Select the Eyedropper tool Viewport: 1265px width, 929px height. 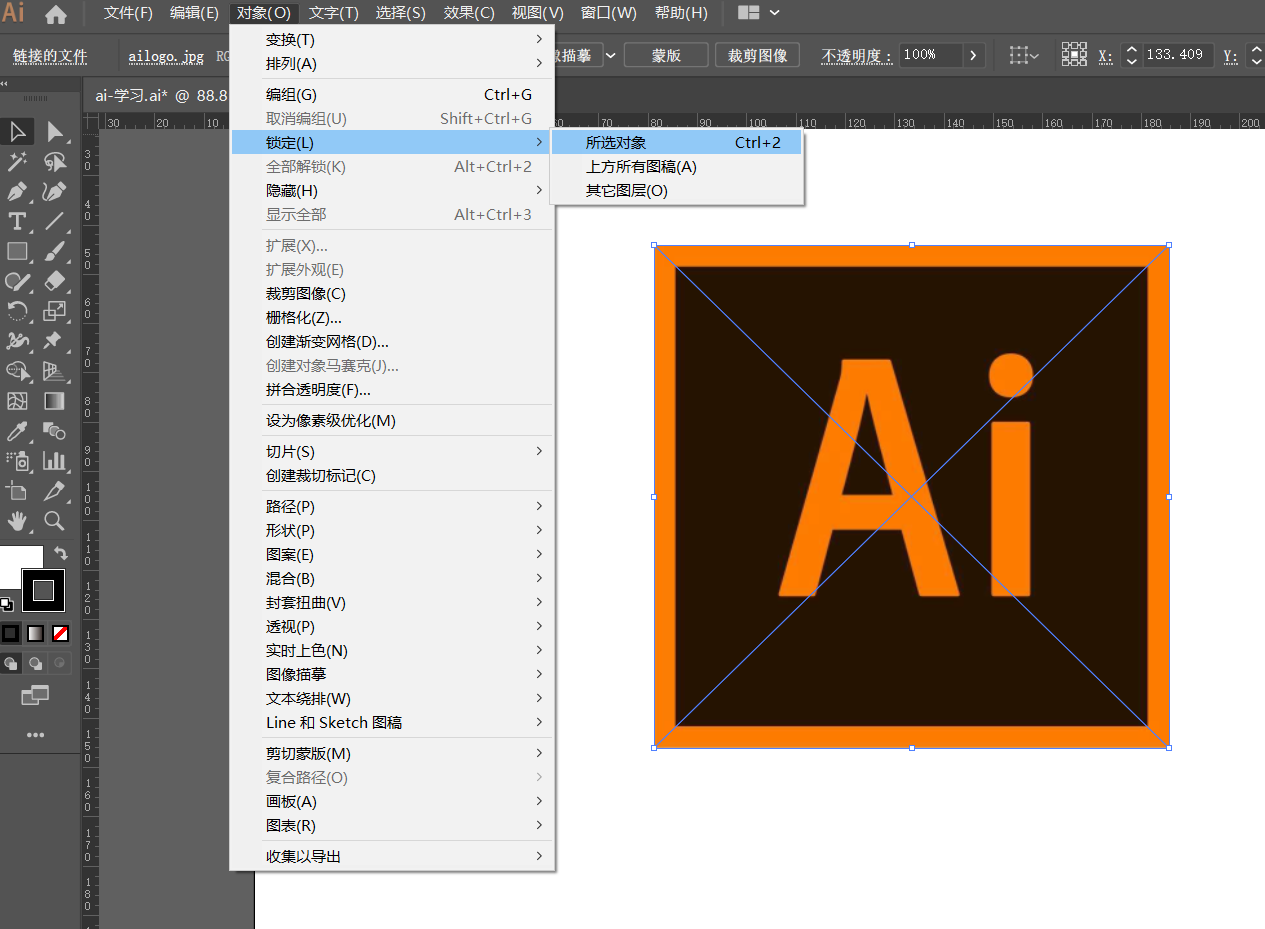point(17,431)
